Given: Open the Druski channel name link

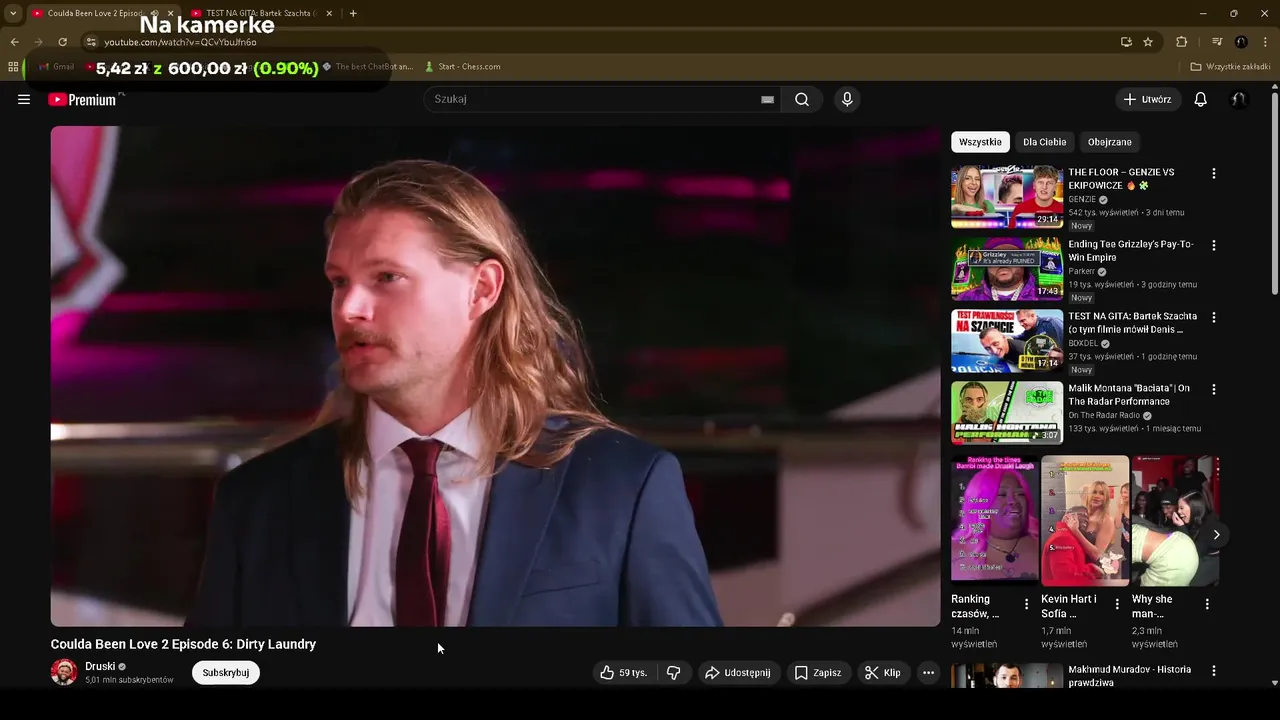Looking at the screenshot, I should tap(100, 666).
